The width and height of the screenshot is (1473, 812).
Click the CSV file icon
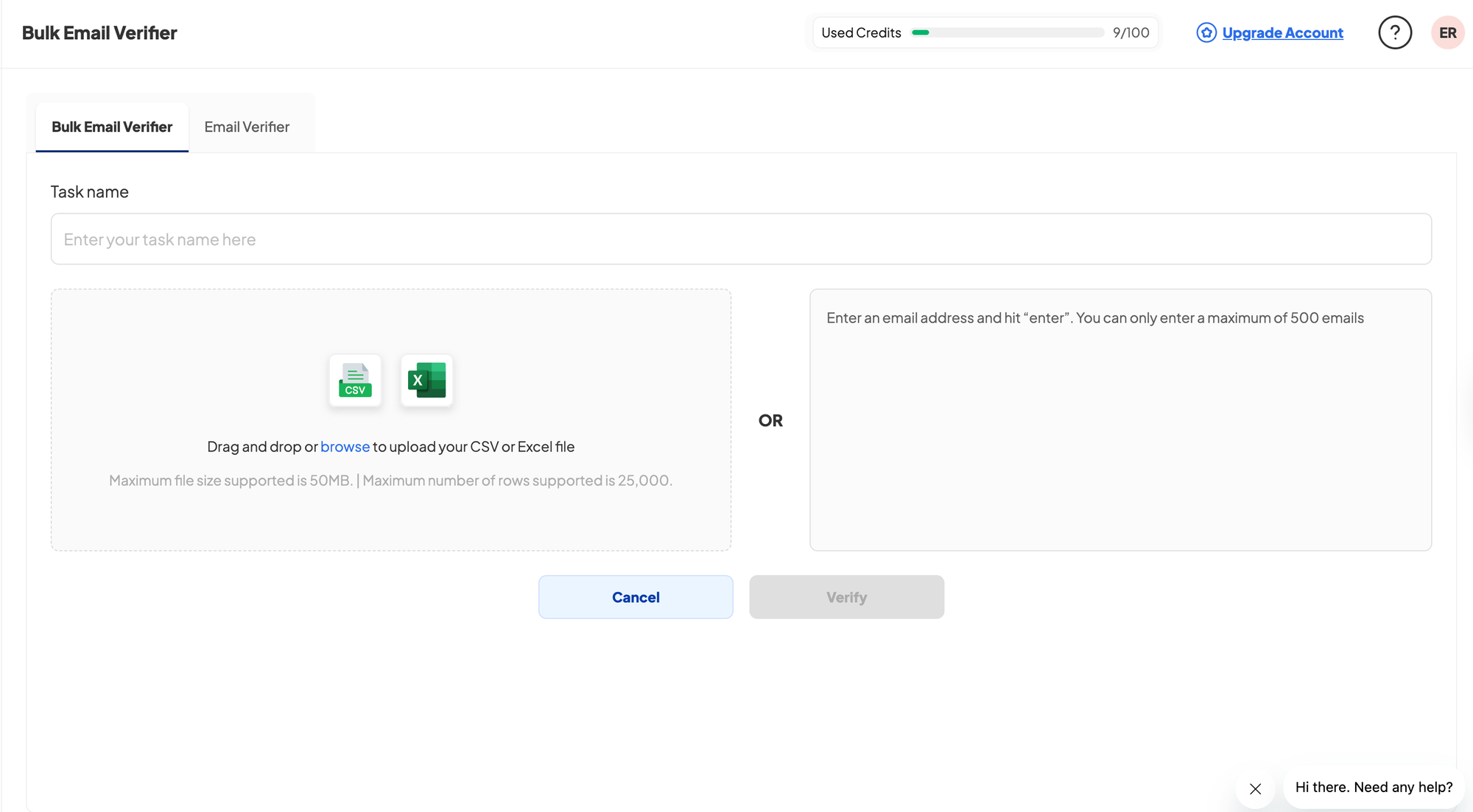(x=355, y=381)
